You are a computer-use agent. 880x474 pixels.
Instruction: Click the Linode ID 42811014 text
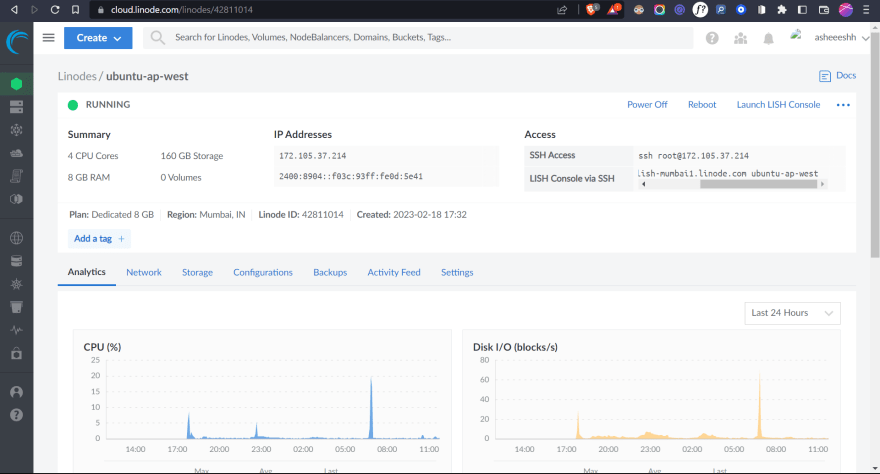[301, 214]
